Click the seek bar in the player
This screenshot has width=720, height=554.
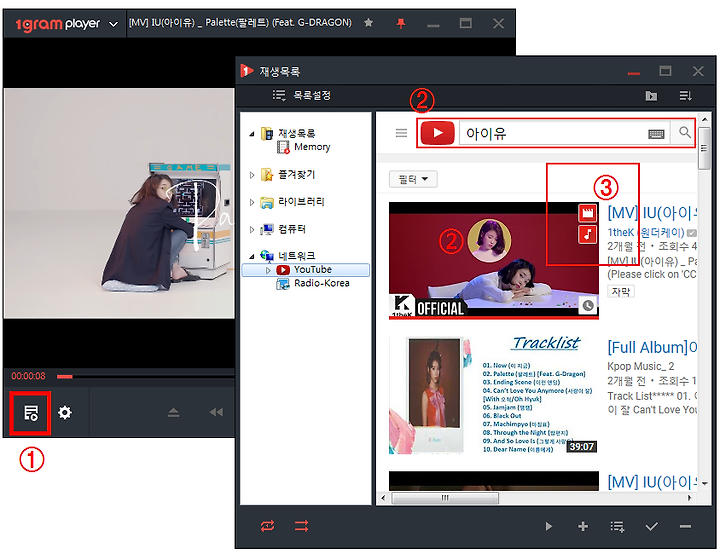145,377
